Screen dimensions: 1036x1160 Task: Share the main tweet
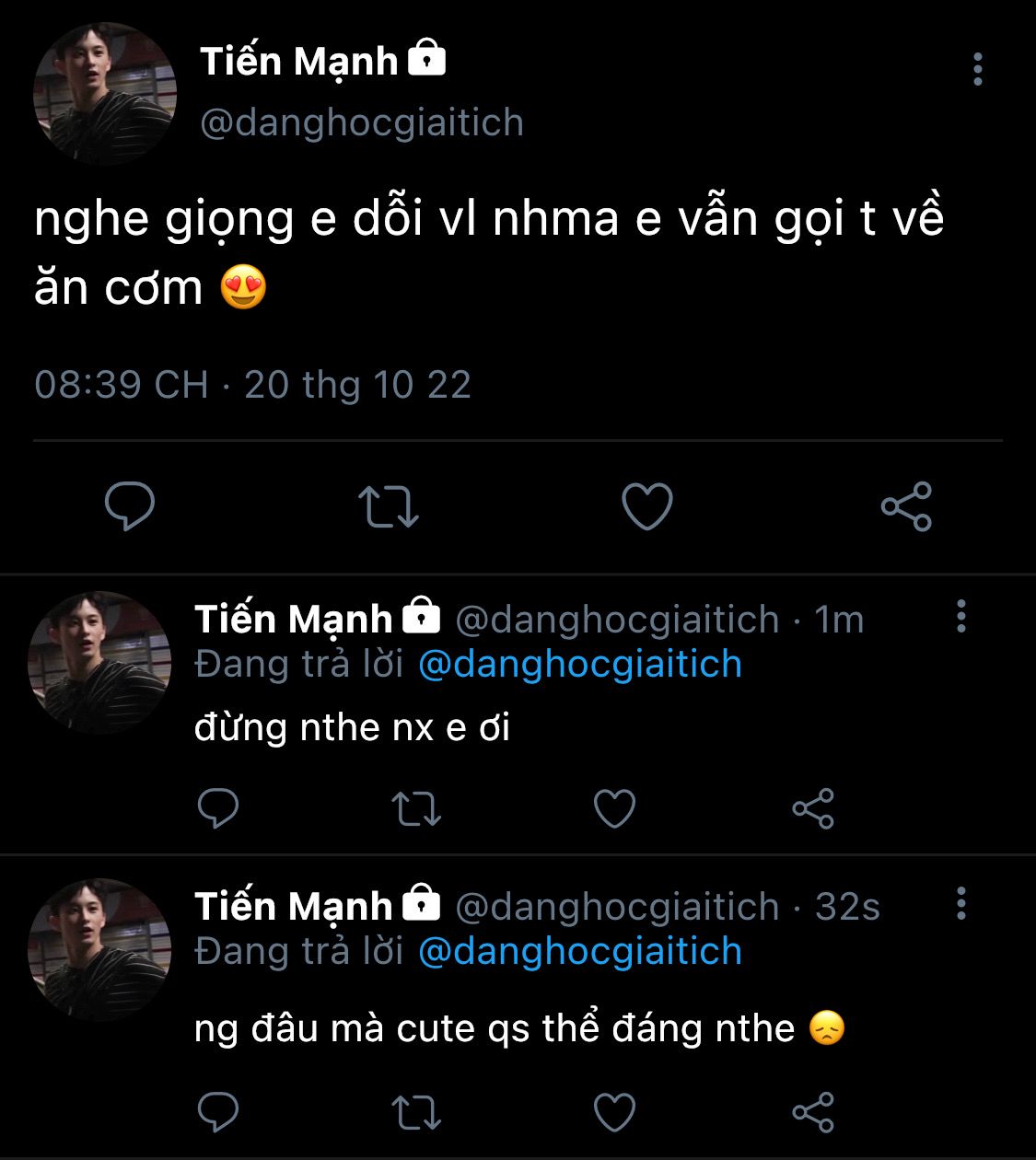coord(907,506)
